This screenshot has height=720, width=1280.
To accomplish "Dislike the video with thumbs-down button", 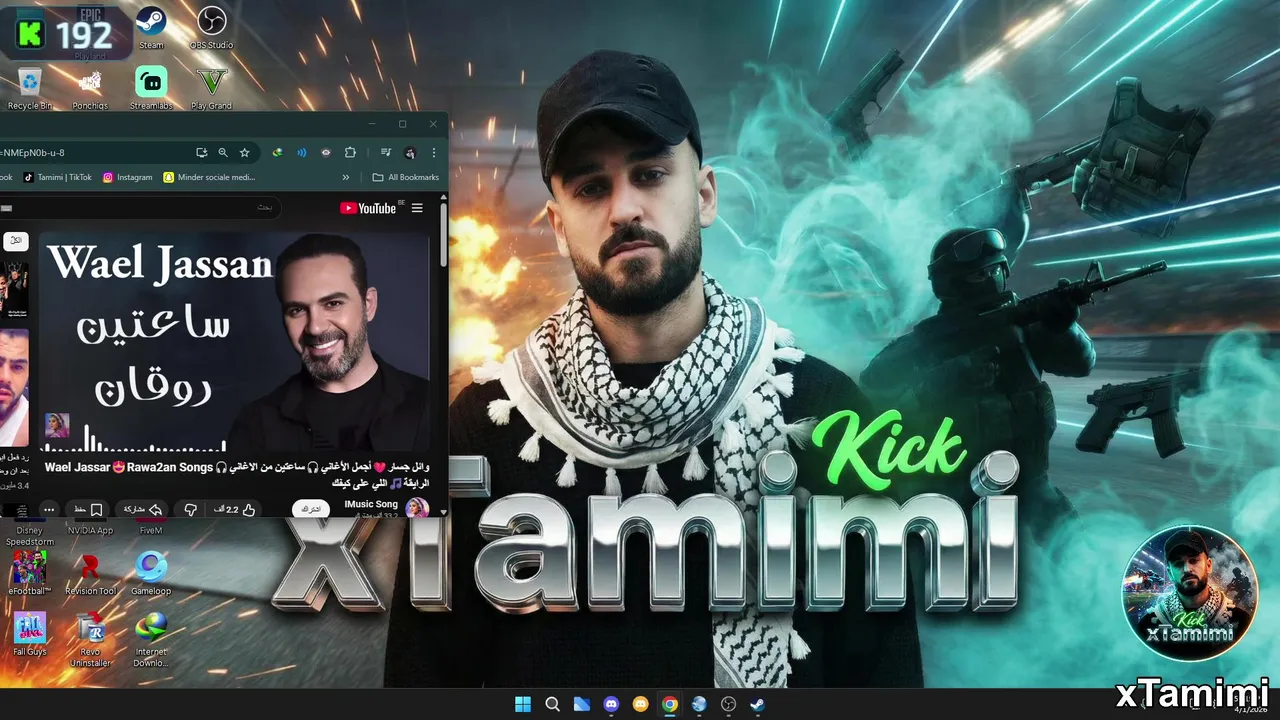I will pyautogui.click(x=190, y=509).
